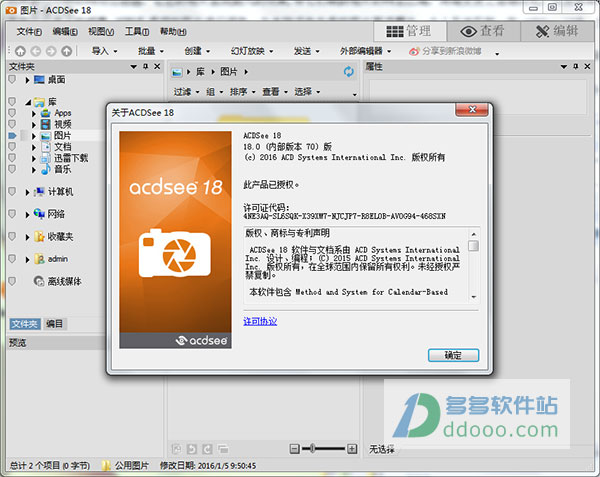
Task: Toggle the easy-select marker for 离线媒体
Action: 12,282
